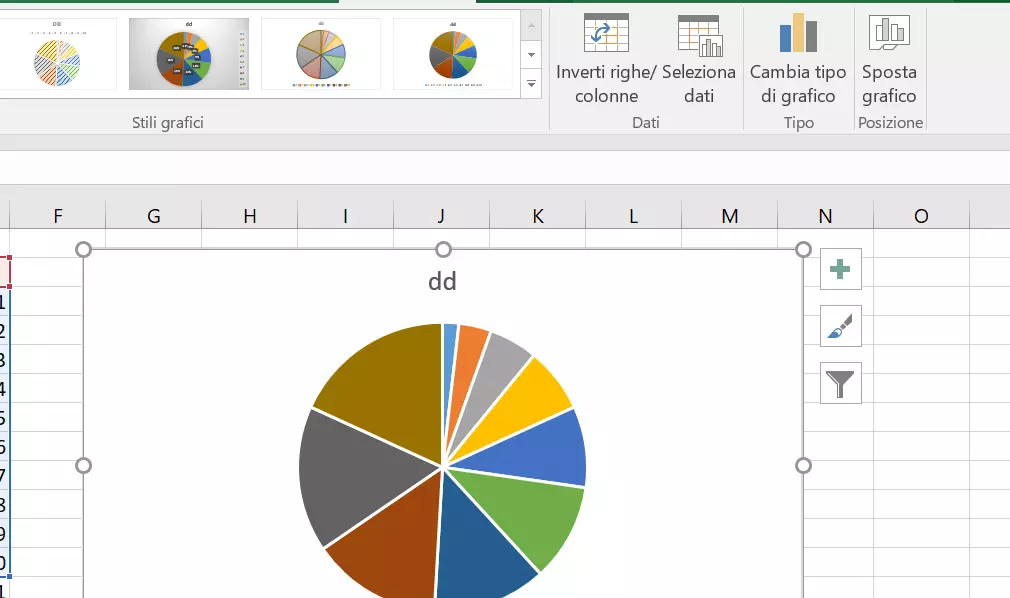Open chart filters funnel button
Viewport: 1010px width, 598px height.
(x=841, y=383)
